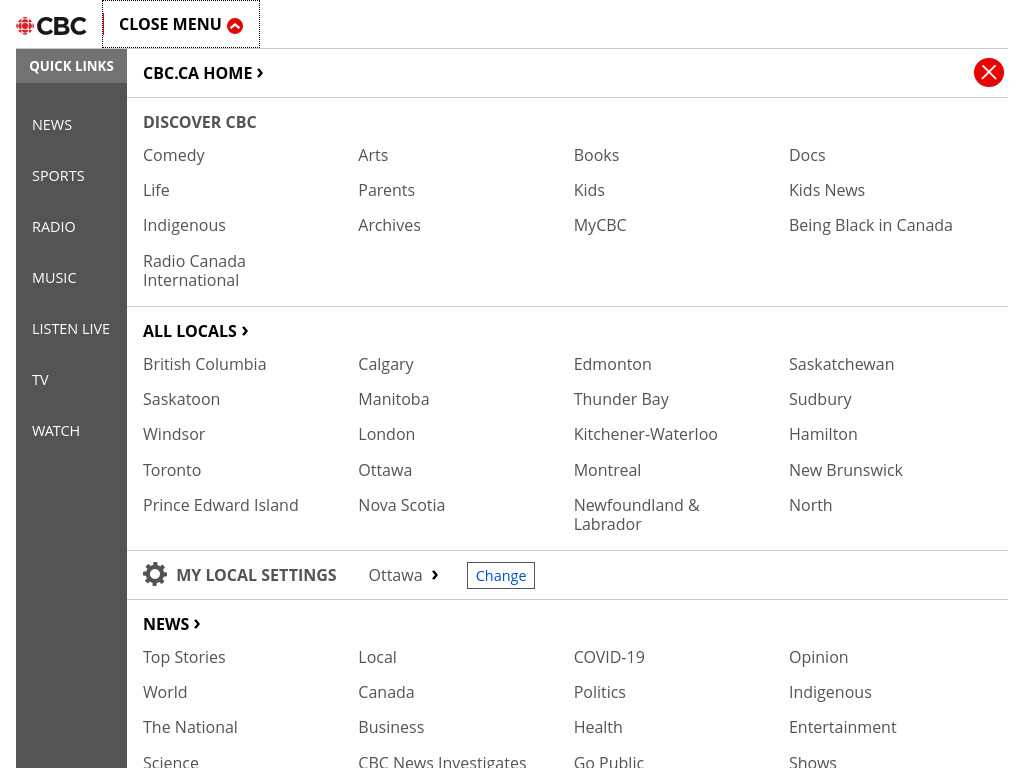
Task: Expand All Locals section heading
Action: coord(196,331)
